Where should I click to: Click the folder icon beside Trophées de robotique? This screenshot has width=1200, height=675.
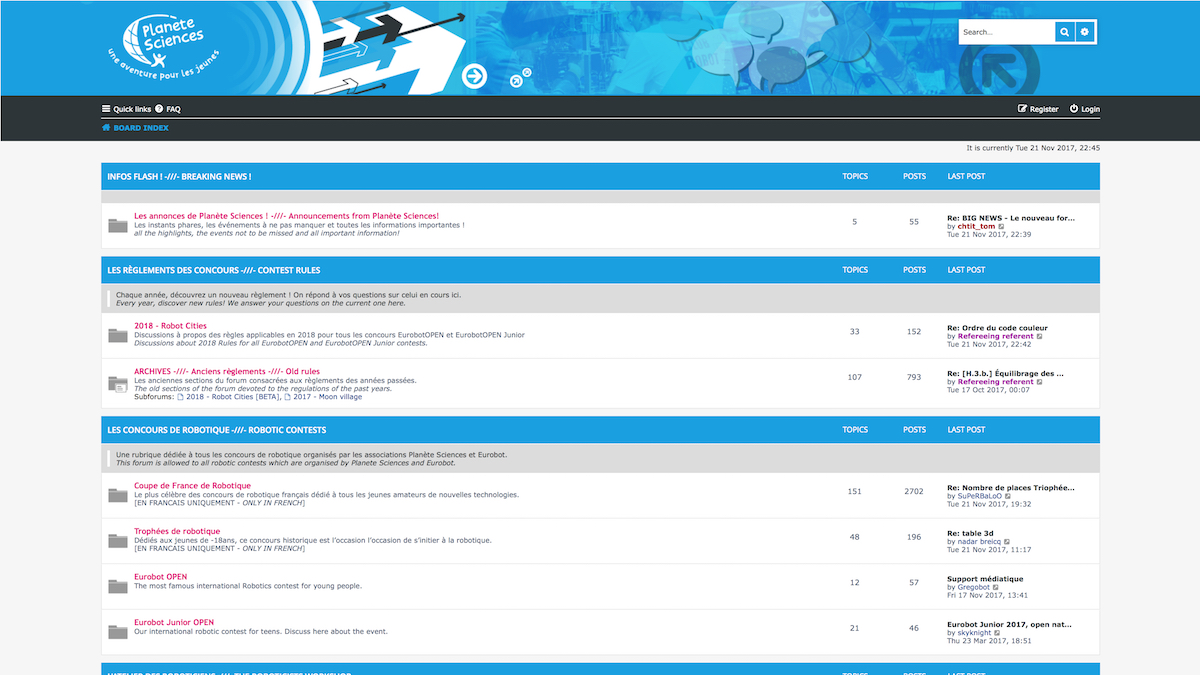(118, 541)
